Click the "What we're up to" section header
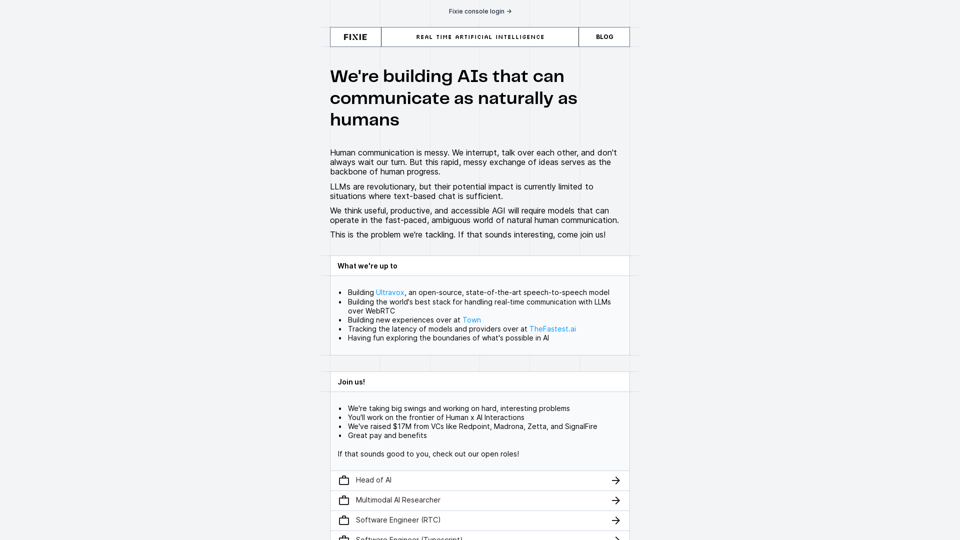960x540 pixels. click(367, 266)
